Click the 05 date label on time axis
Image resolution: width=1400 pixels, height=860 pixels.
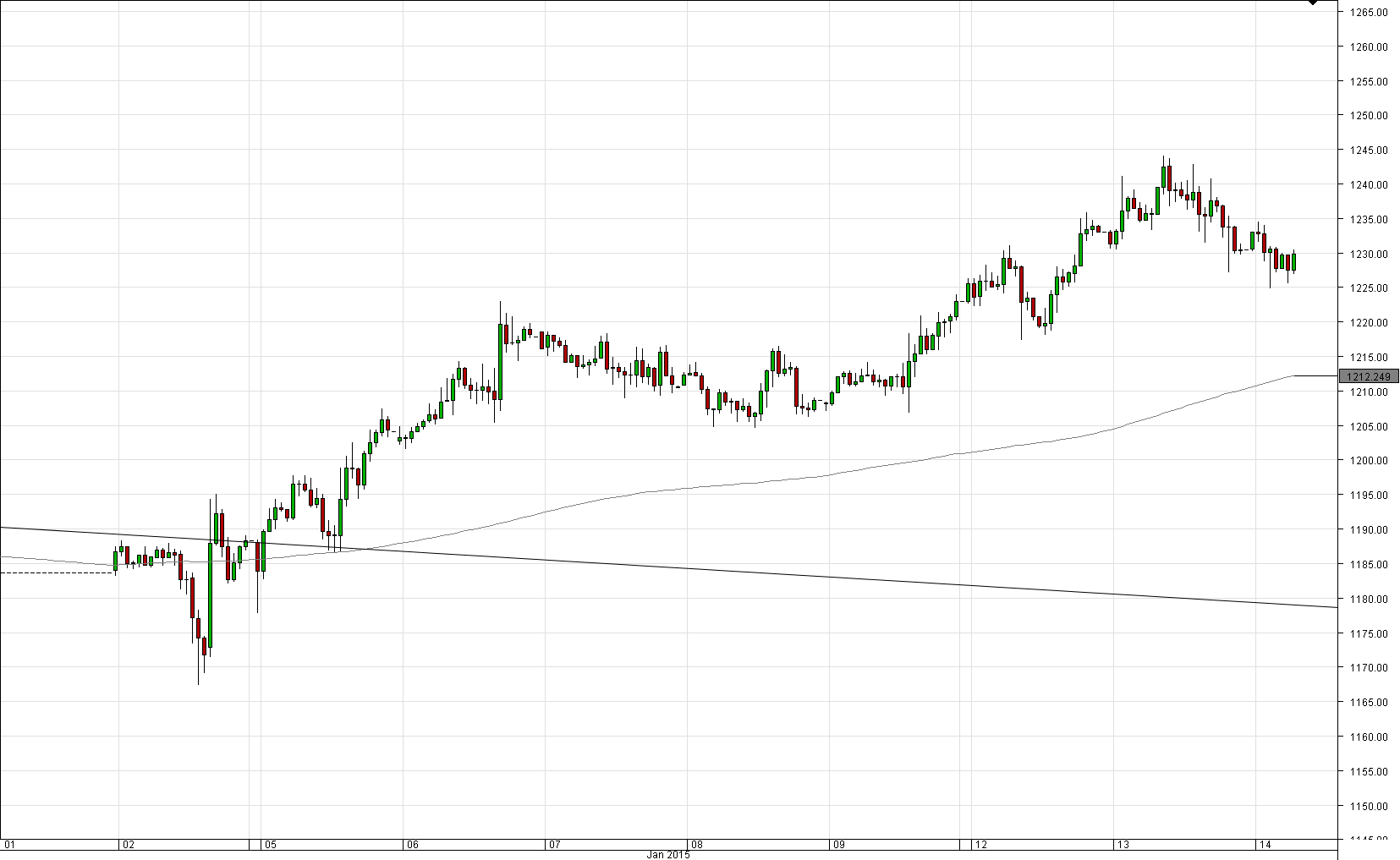[269, 844]
